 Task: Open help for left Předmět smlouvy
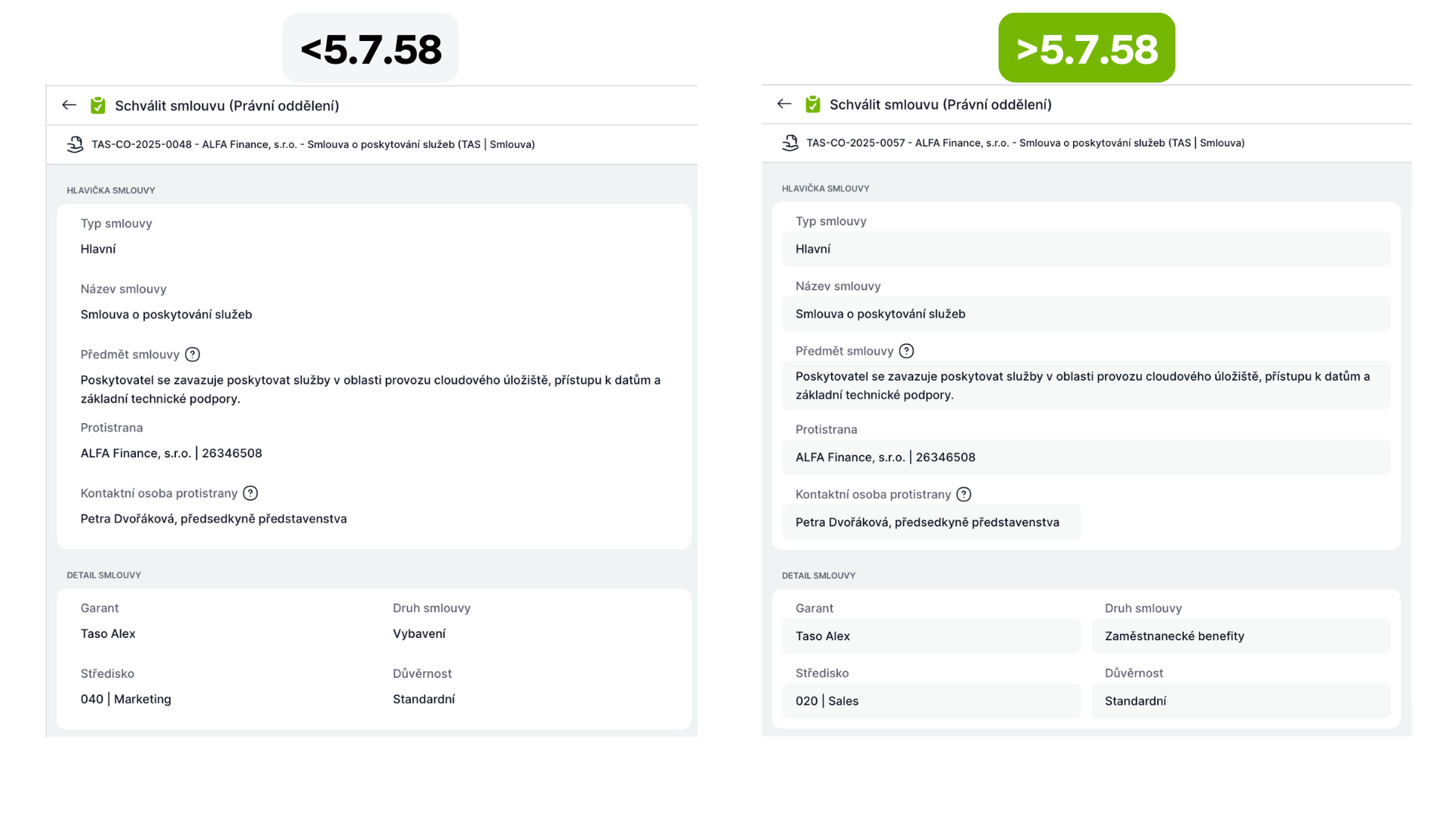[193, 354]
